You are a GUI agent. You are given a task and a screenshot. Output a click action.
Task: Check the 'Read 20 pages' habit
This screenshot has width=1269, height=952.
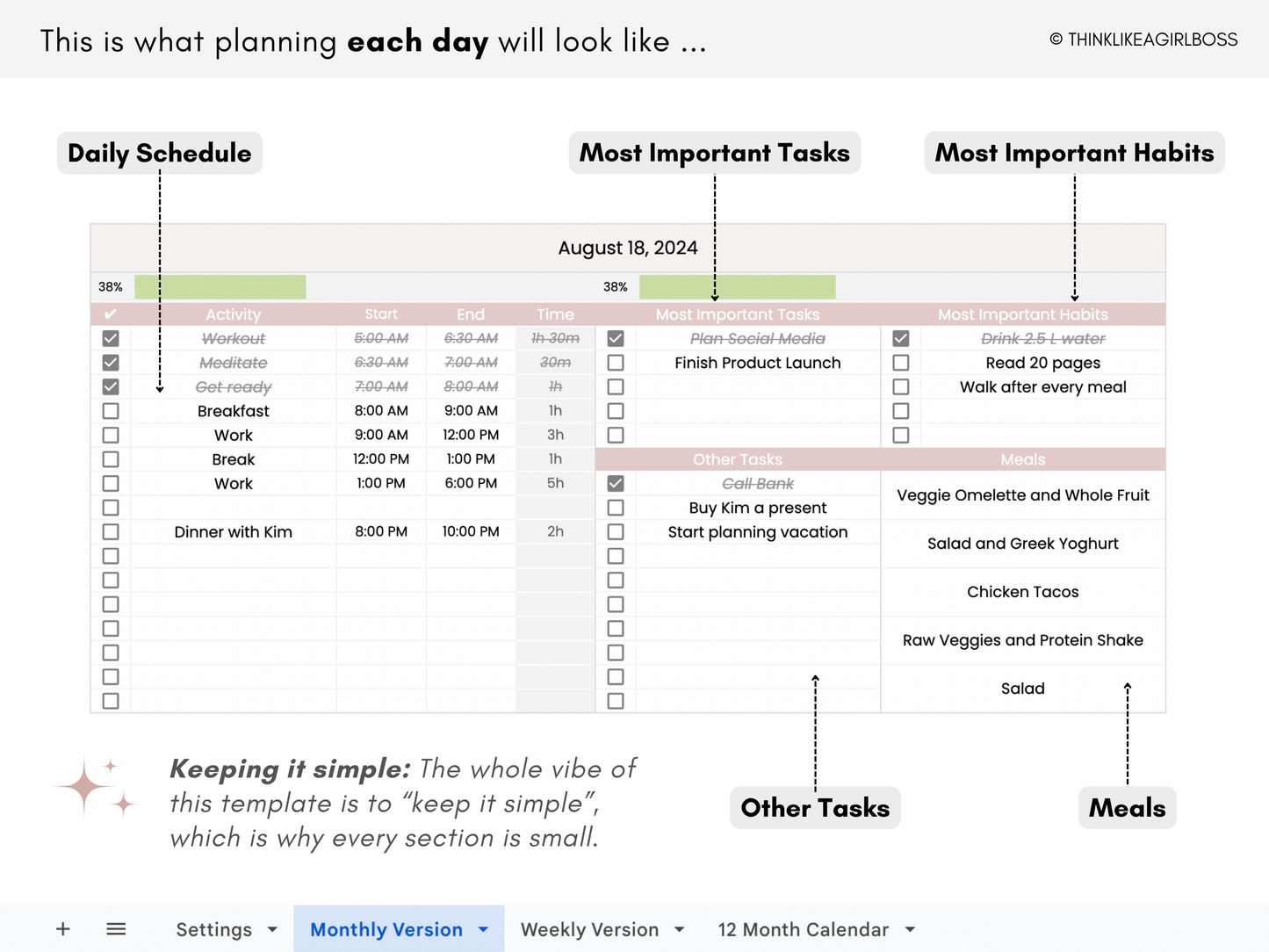900,362
